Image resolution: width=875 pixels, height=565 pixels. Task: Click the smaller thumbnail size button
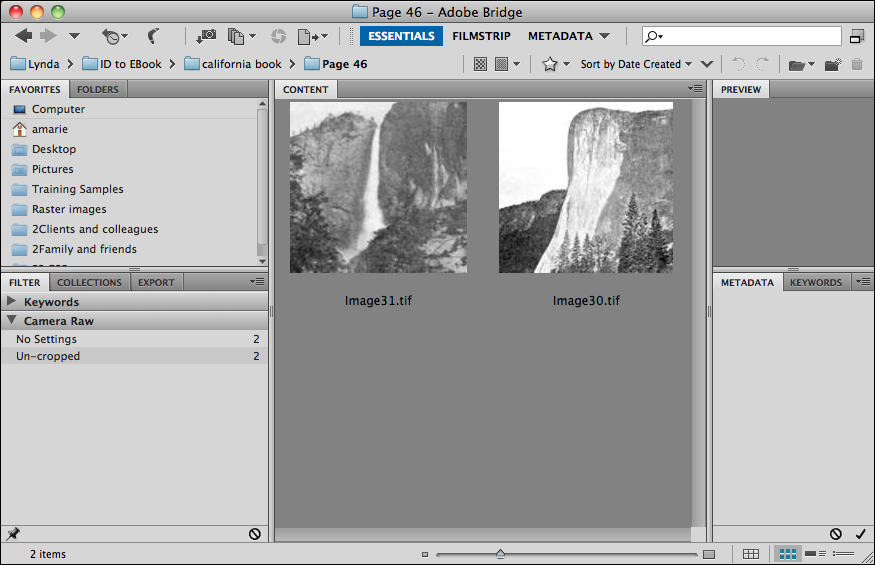coord(425,554)
